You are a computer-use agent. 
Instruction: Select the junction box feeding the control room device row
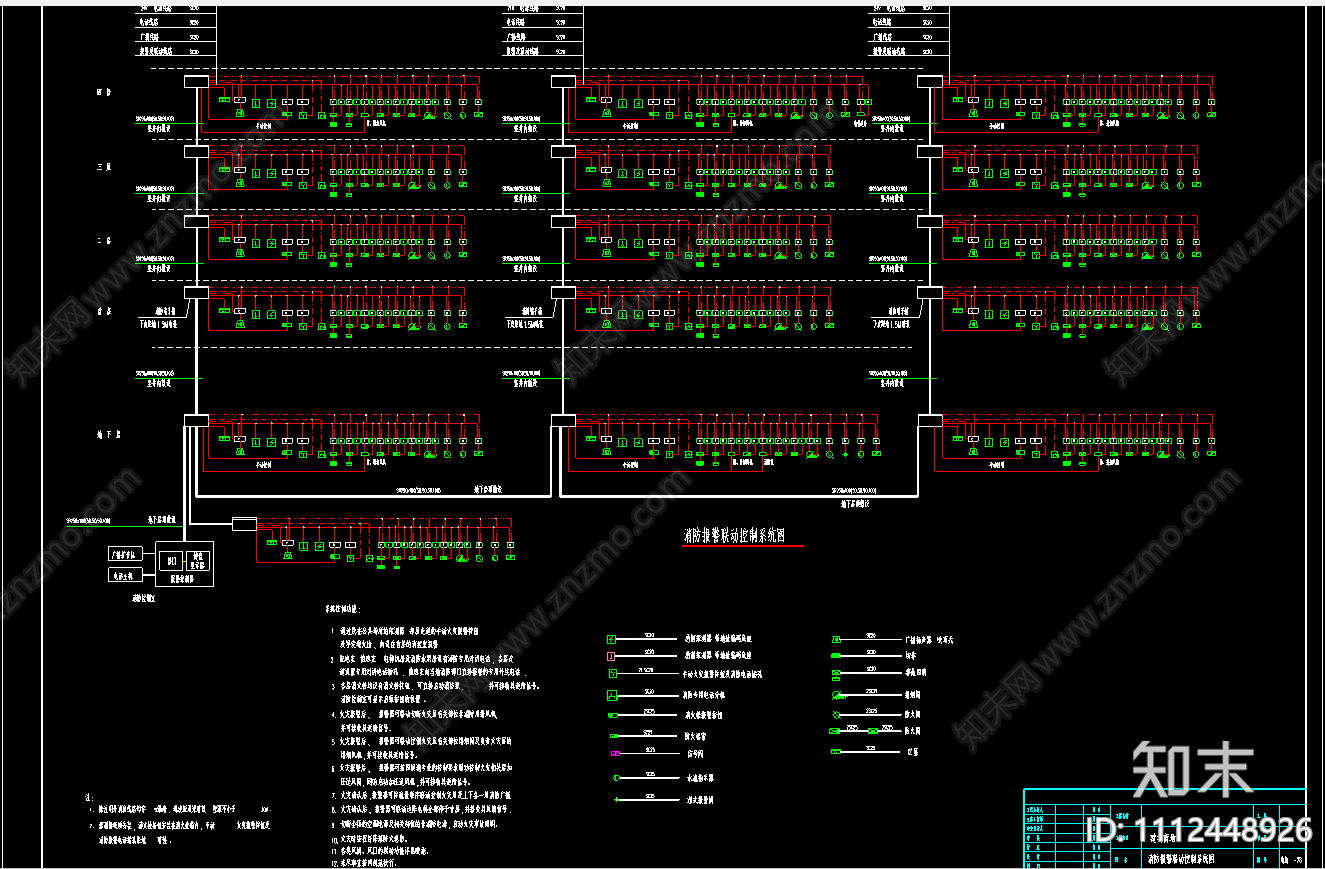[x=244, y=523]
